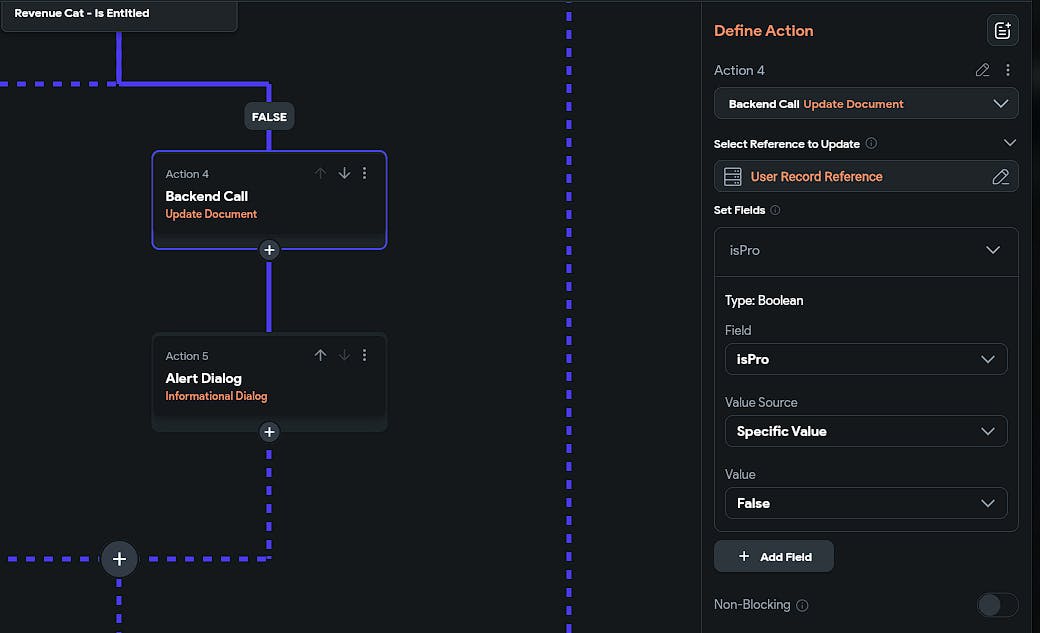Click the large plus circle on dashed line

119,558
